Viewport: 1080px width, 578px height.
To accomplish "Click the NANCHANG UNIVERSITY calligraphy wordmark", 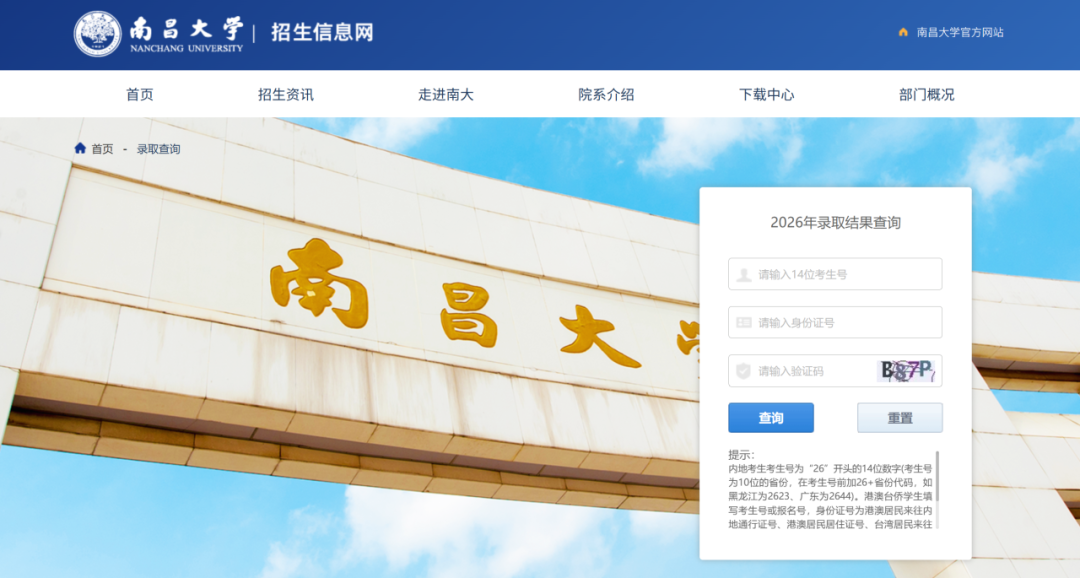I will click(x=186, y=34).
